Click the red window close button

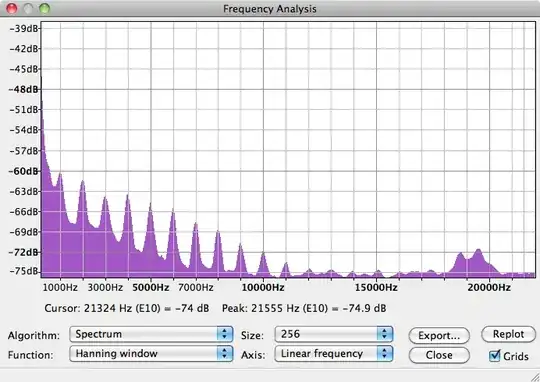click(12, 8)
